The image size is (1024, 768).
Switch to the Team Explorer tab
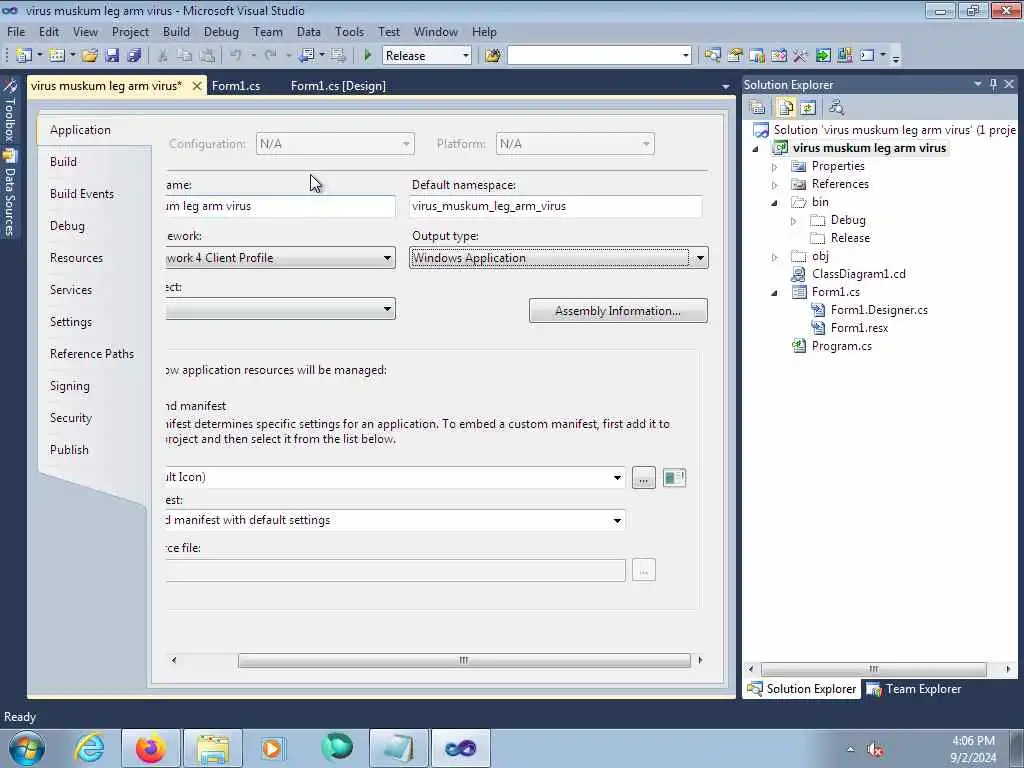click(x=914, y=689)
